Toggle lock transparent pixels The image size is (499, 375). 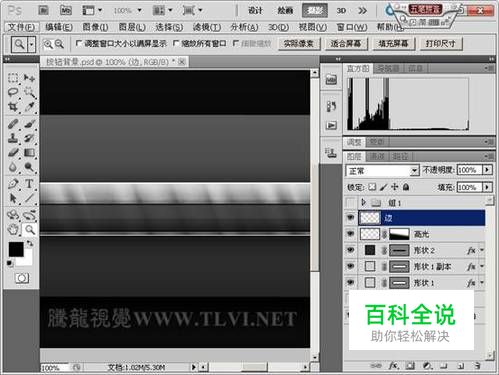click(372, 187)
